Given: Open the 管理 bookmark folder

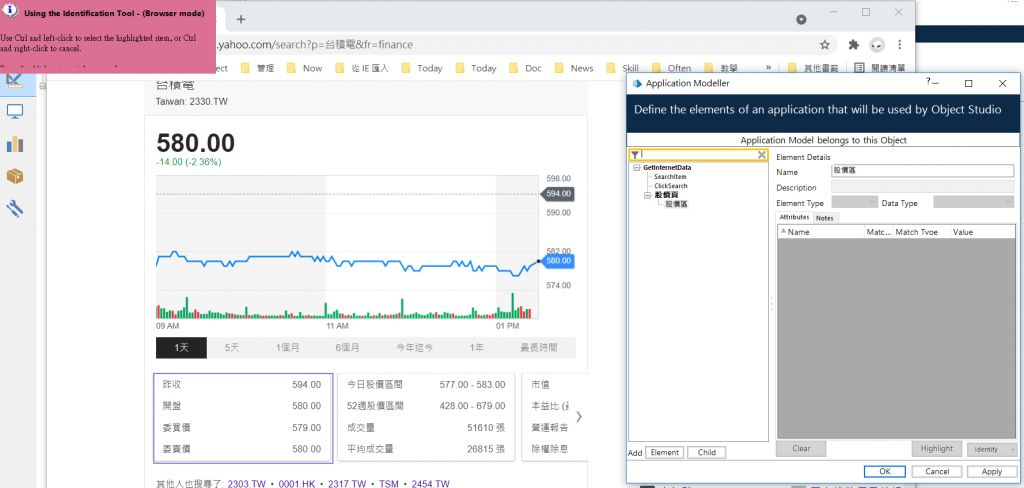Looking at the screenshot, I should pyautogui.click(x=258, y=68).
